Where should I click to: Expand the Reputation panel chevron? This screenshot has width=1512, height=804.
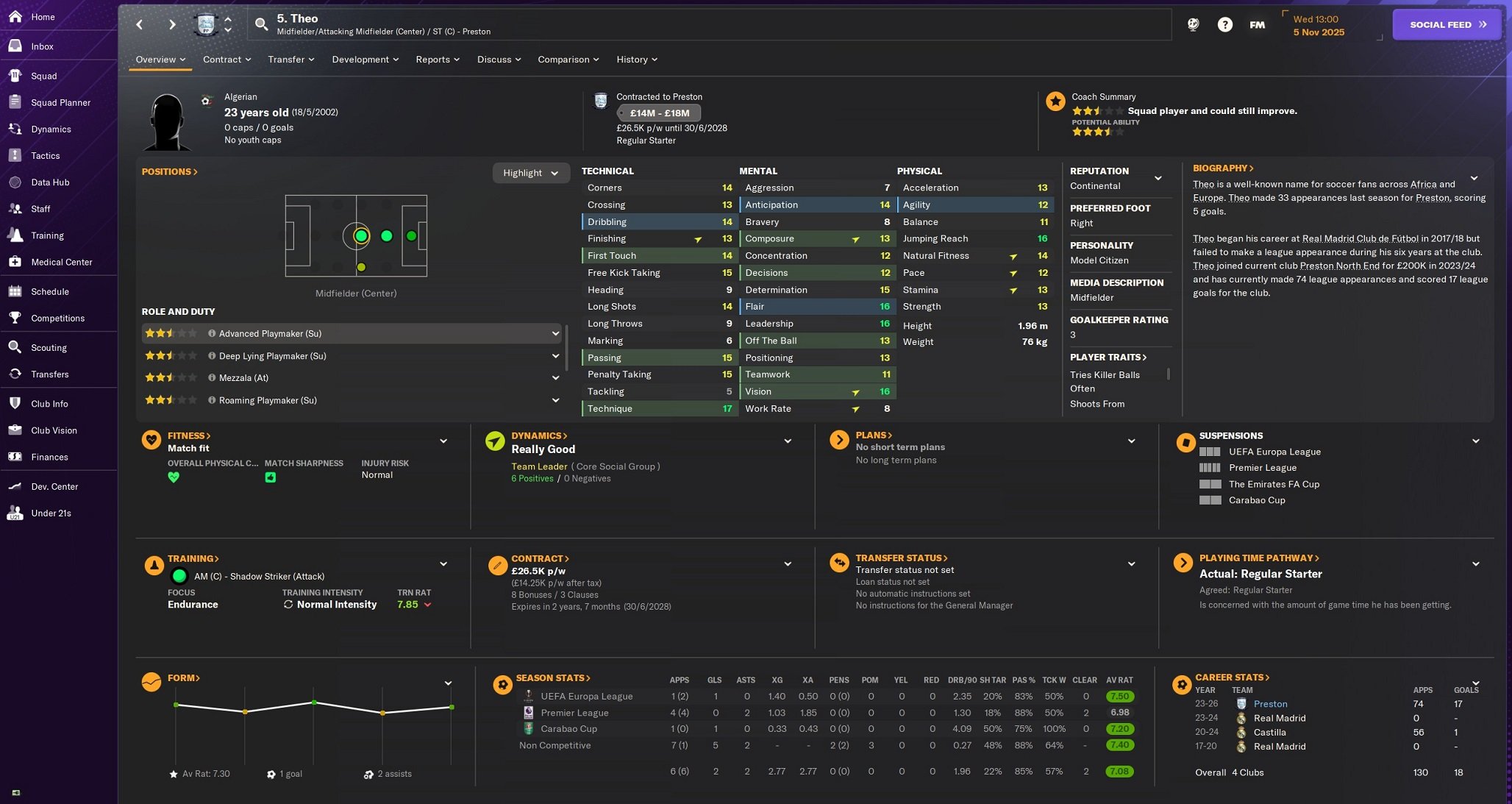click(x=1158, y=178)
